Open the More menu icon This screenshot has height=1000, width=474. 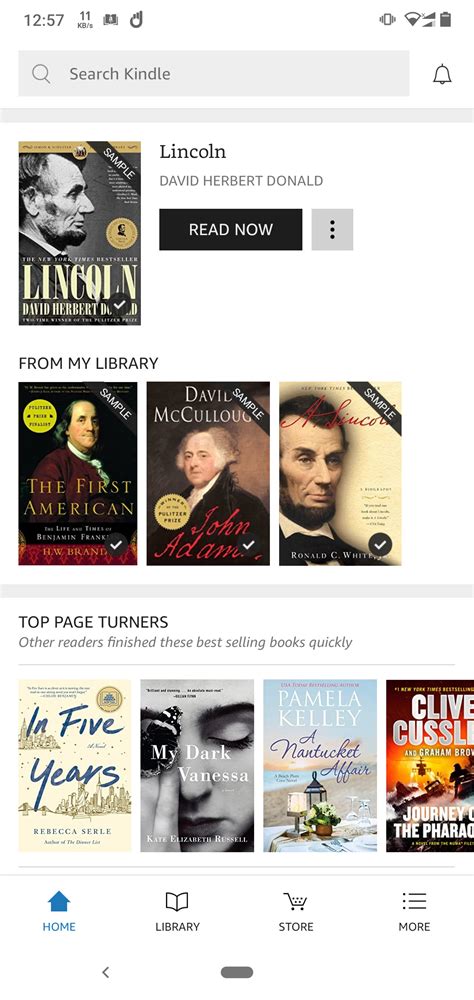click(x=414, y=901)
